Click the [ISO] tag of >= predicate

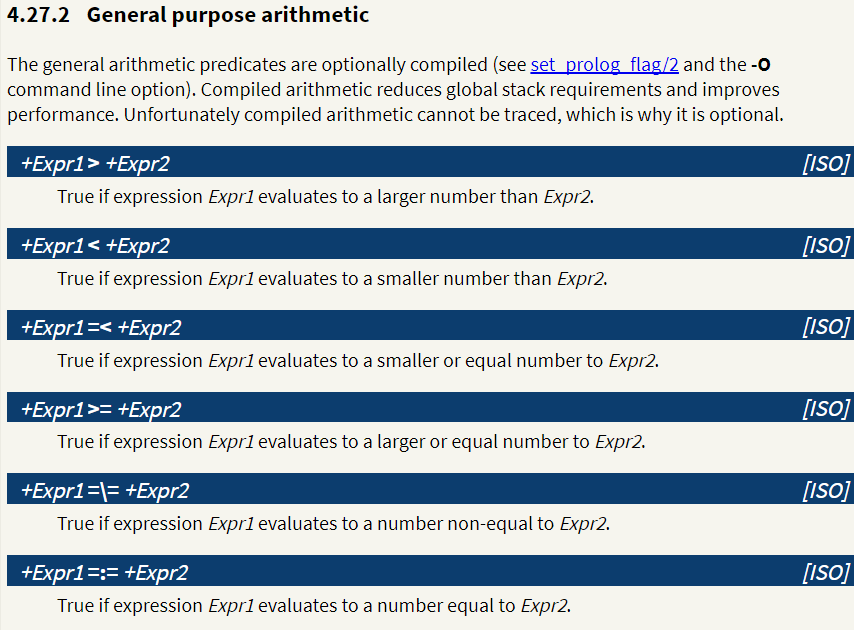[826, 408]
